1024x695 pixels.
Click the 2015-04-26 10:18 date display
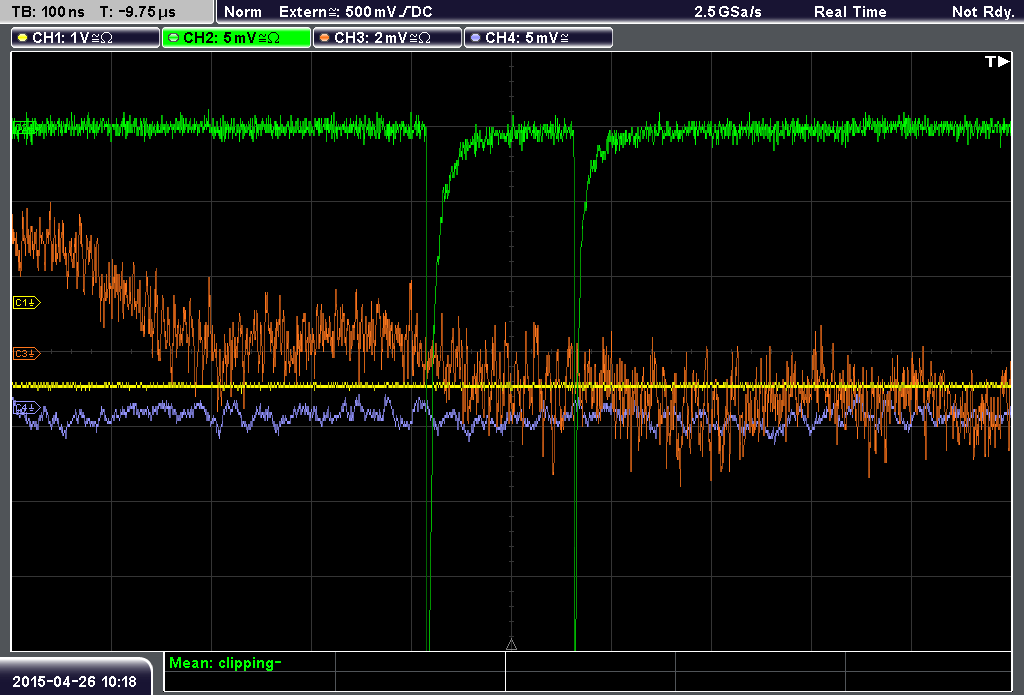click(x=74, y=681)
